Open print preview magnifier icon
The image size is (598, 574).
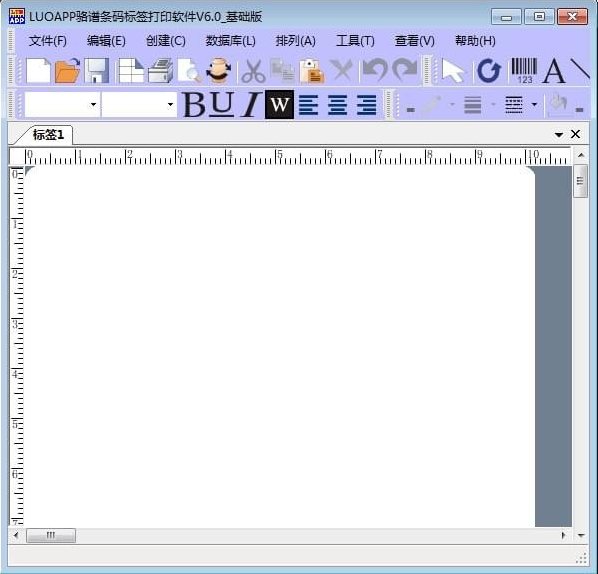[189, 71]
